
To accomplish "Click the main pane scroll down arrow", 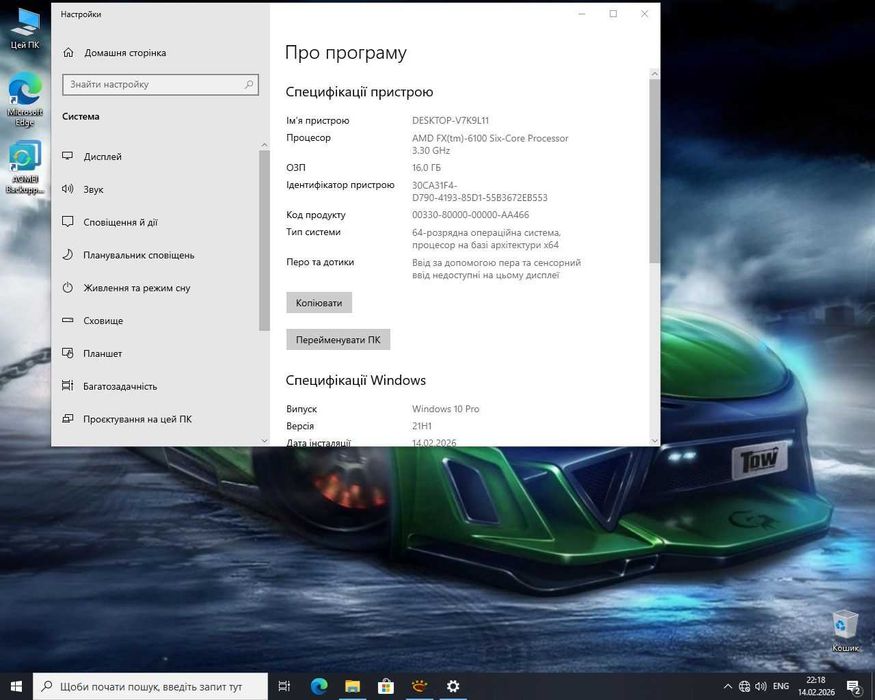I will (655, 440).
